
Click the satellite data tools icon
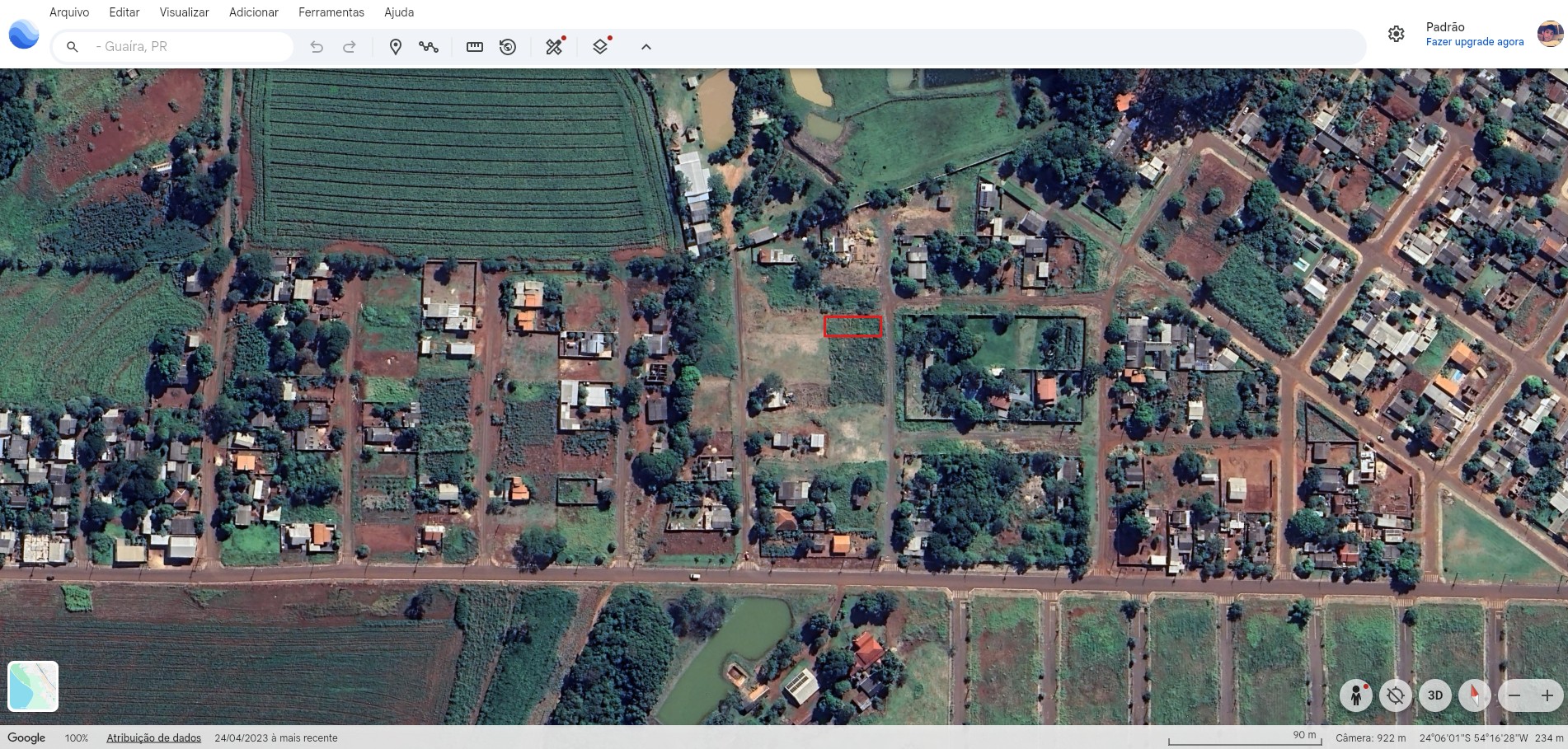point(555,47)
